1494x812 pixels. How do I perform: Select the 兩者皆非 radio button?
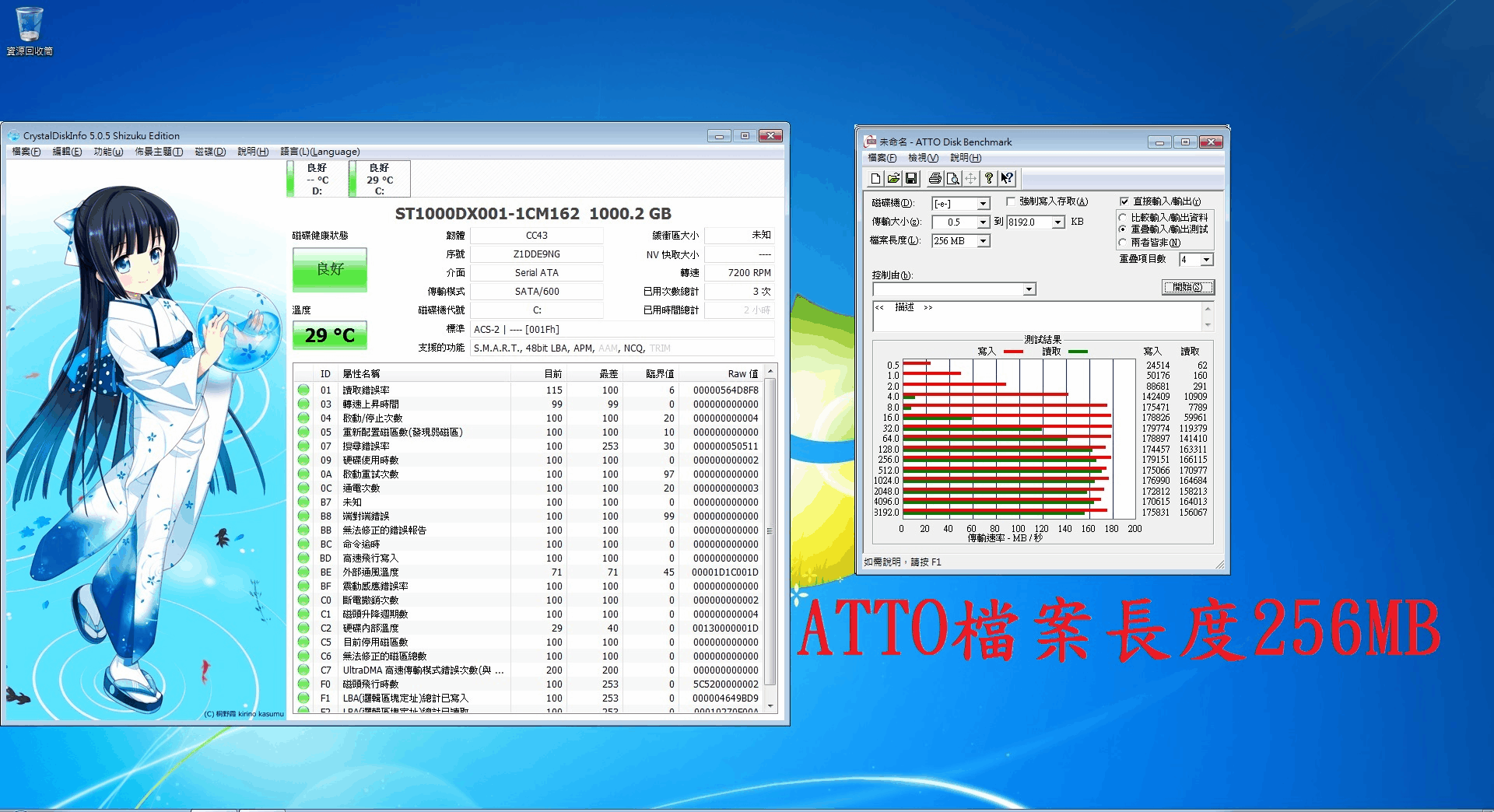1123,243
